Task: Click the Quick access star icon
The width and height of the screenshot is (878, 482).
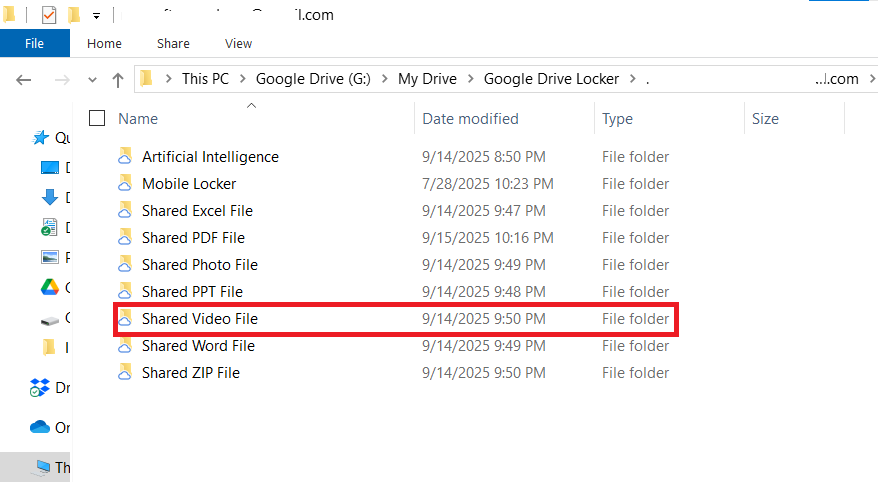Action: (x=41, y=138)
